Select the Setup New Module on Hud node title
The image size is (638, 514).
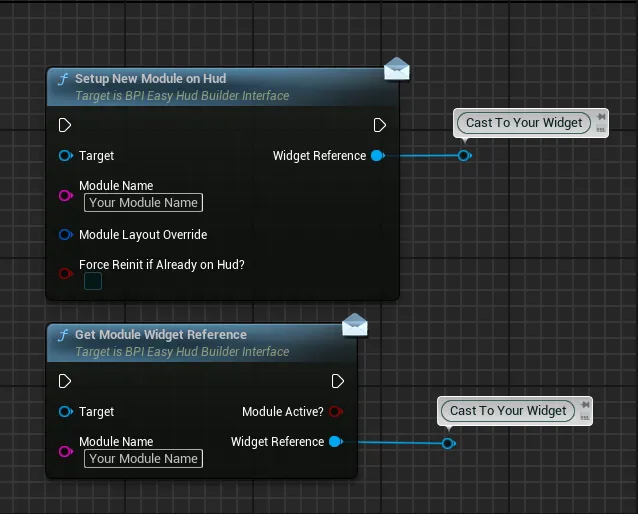[151, 79]
